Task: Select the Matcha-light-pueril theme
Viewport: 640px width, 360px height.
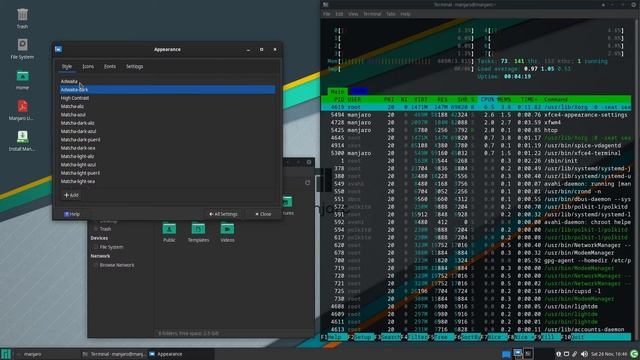Action: coord(168,173)
